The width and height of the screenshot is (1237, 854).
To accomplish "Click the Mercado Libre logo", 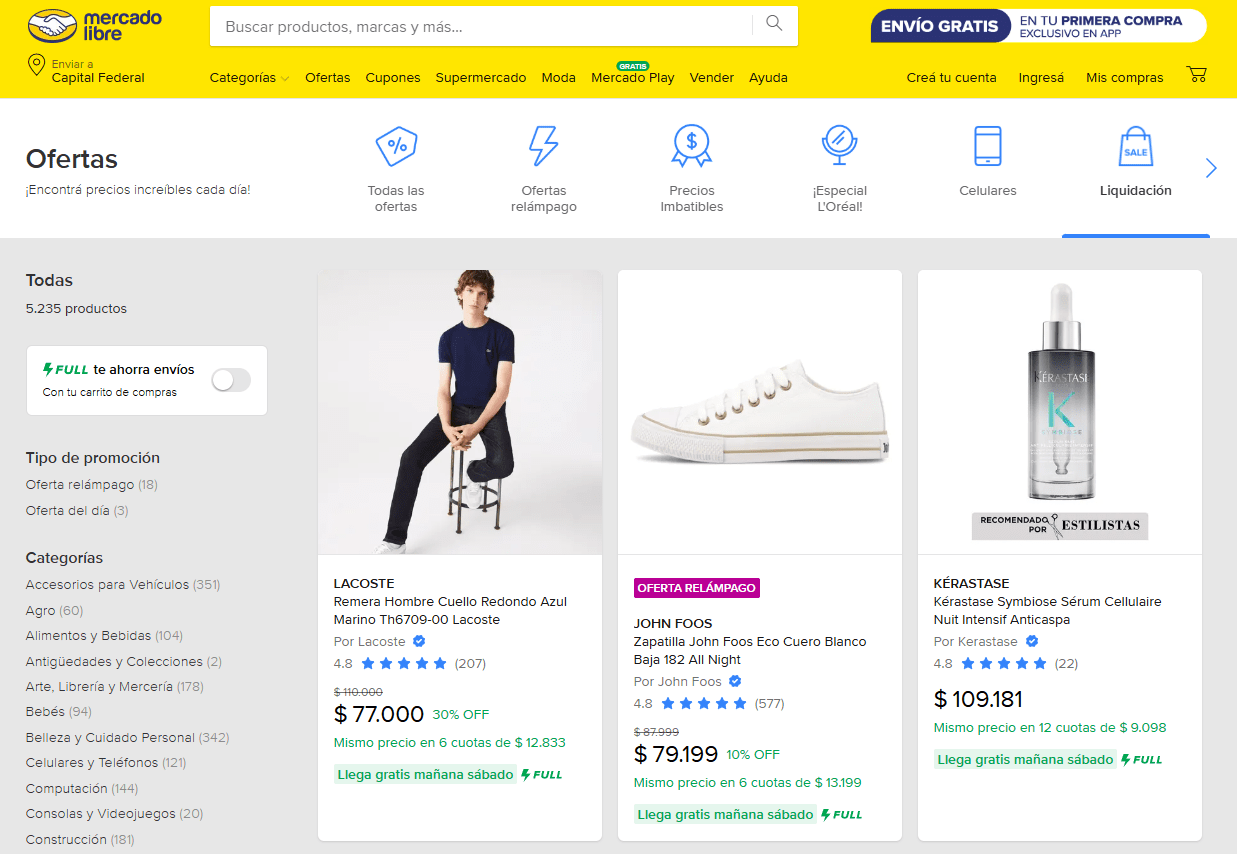I will coord(95,26).
